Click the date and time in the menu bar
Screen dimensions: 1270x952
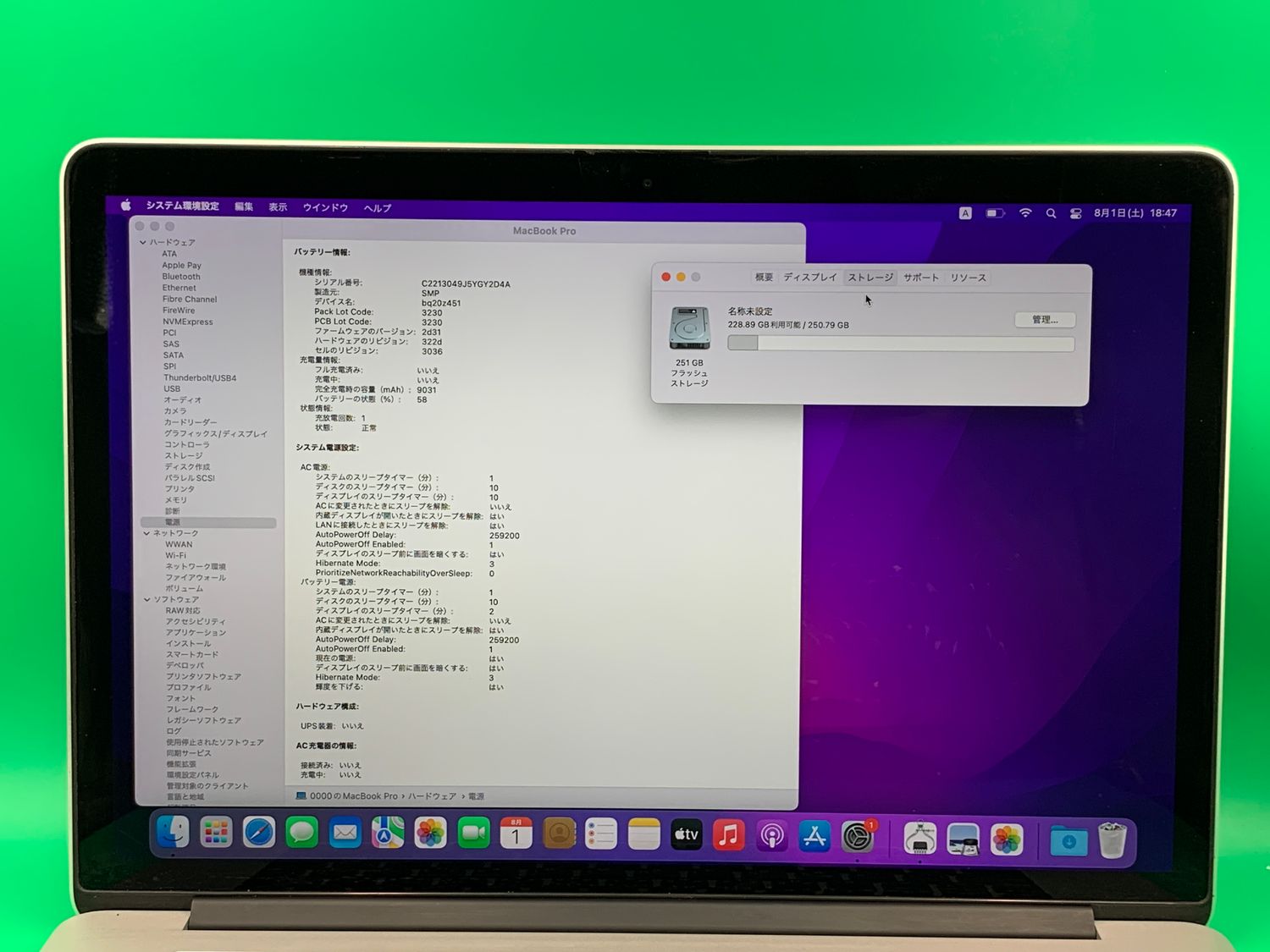point(1135,213)
